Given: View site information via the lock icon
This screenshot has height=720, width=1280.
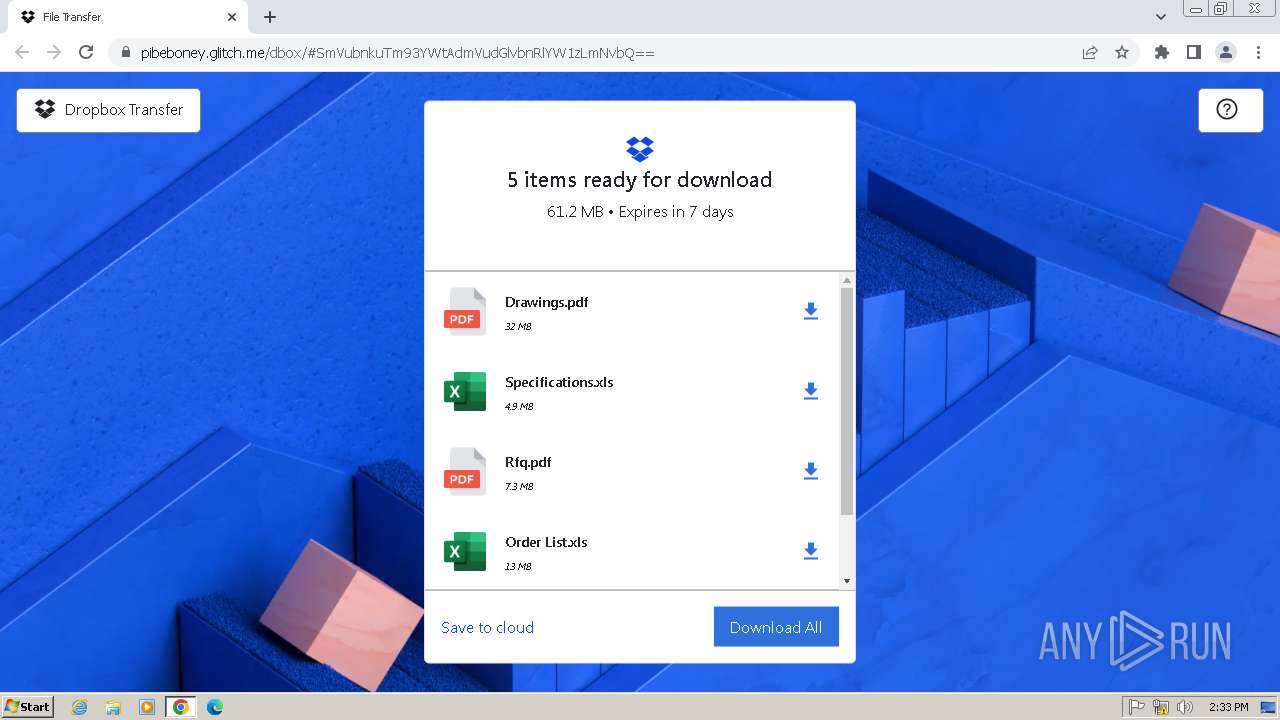Looking at the screenshot, I should [x=125, y=52].
